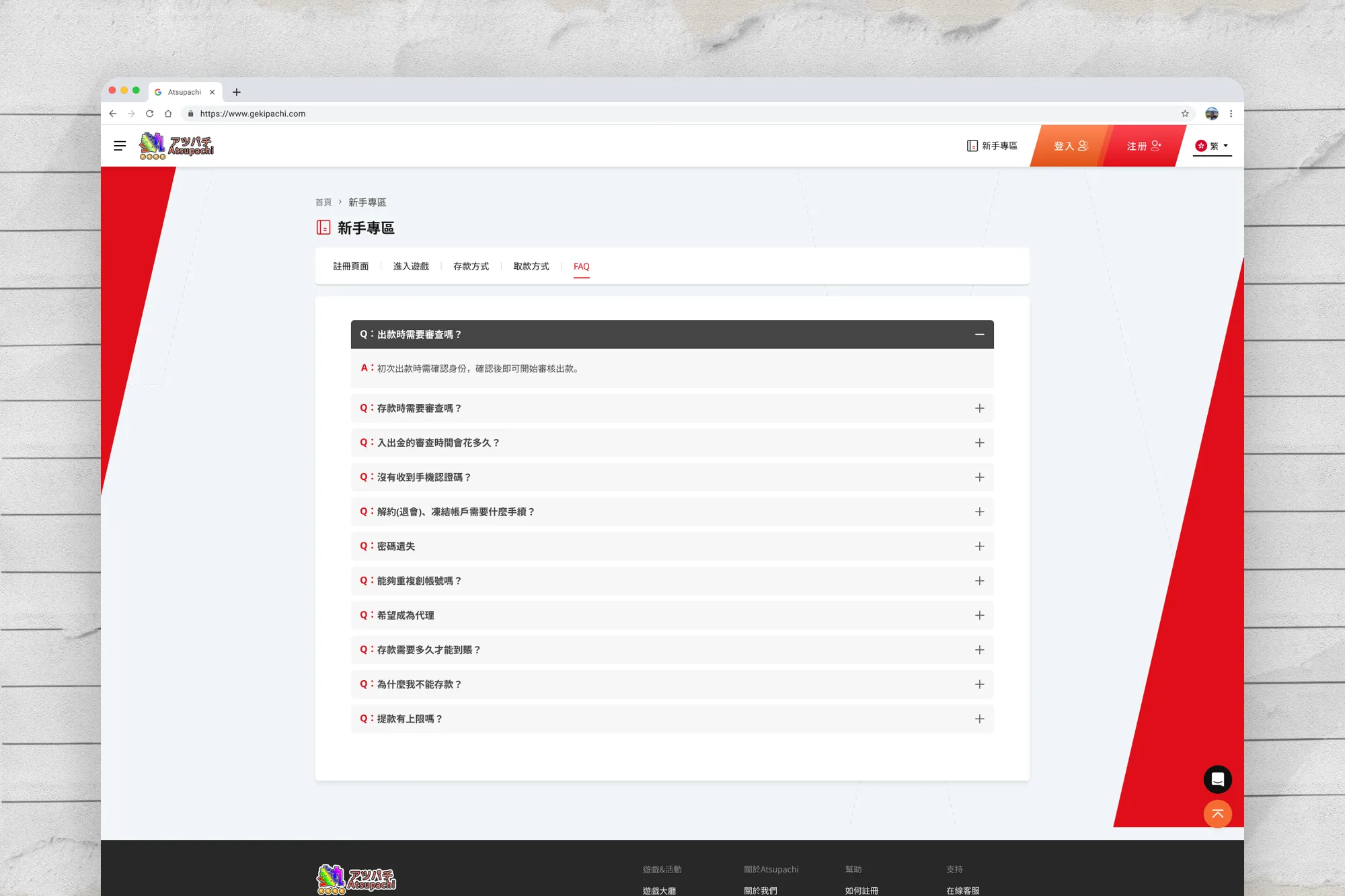Switch to the 存款方式 tab

(x=471, y=266)
